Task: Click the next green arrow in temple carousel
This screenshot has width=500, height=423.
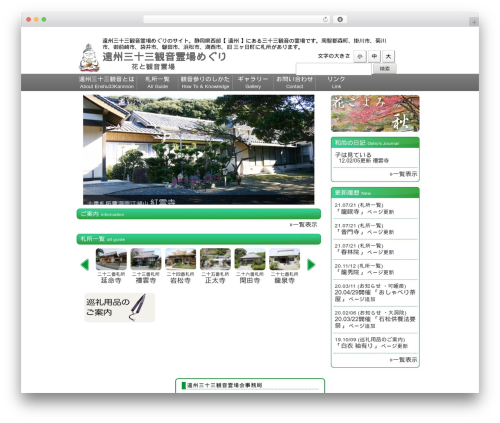Action: [x=311, y=265]
